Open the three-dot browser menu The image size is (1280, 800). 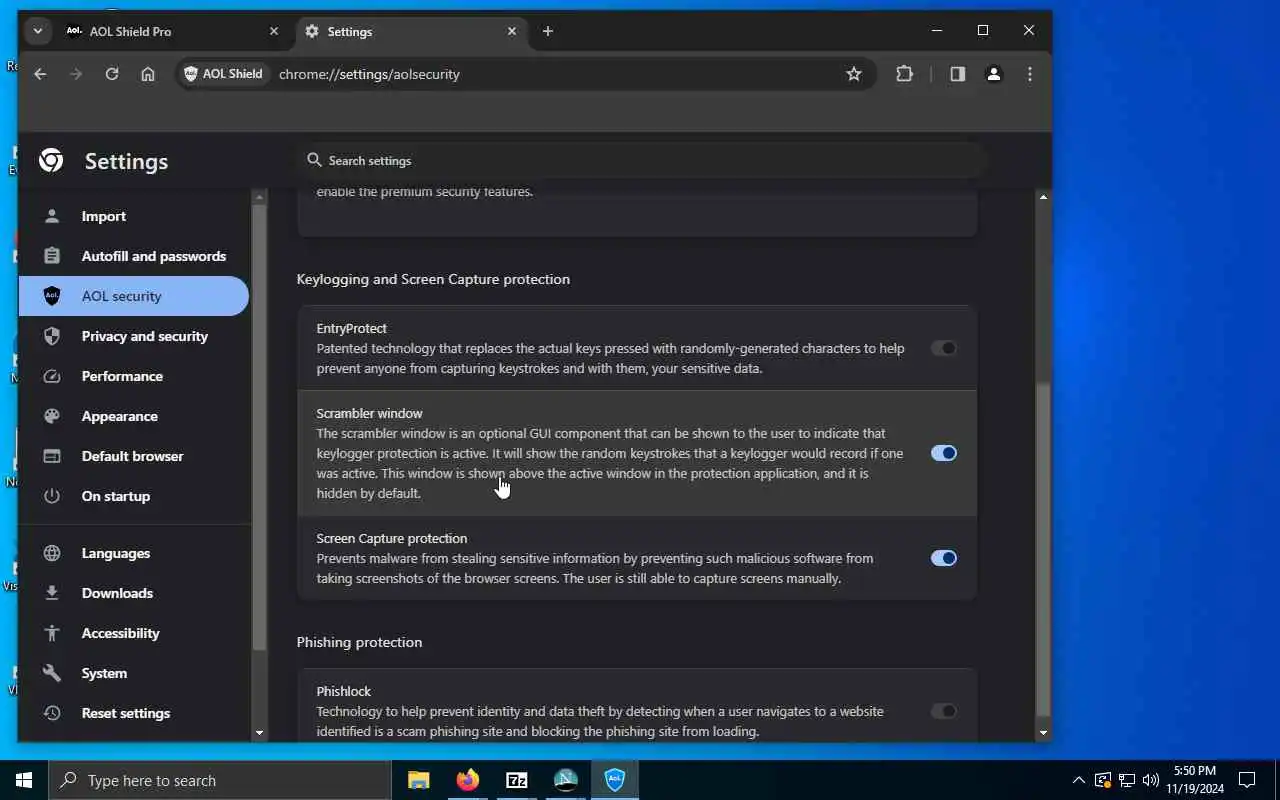pos(1030,74)
